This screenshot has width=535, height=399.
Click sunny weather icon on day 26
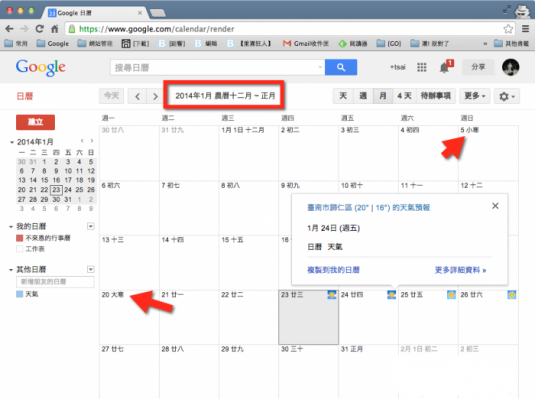511,294
